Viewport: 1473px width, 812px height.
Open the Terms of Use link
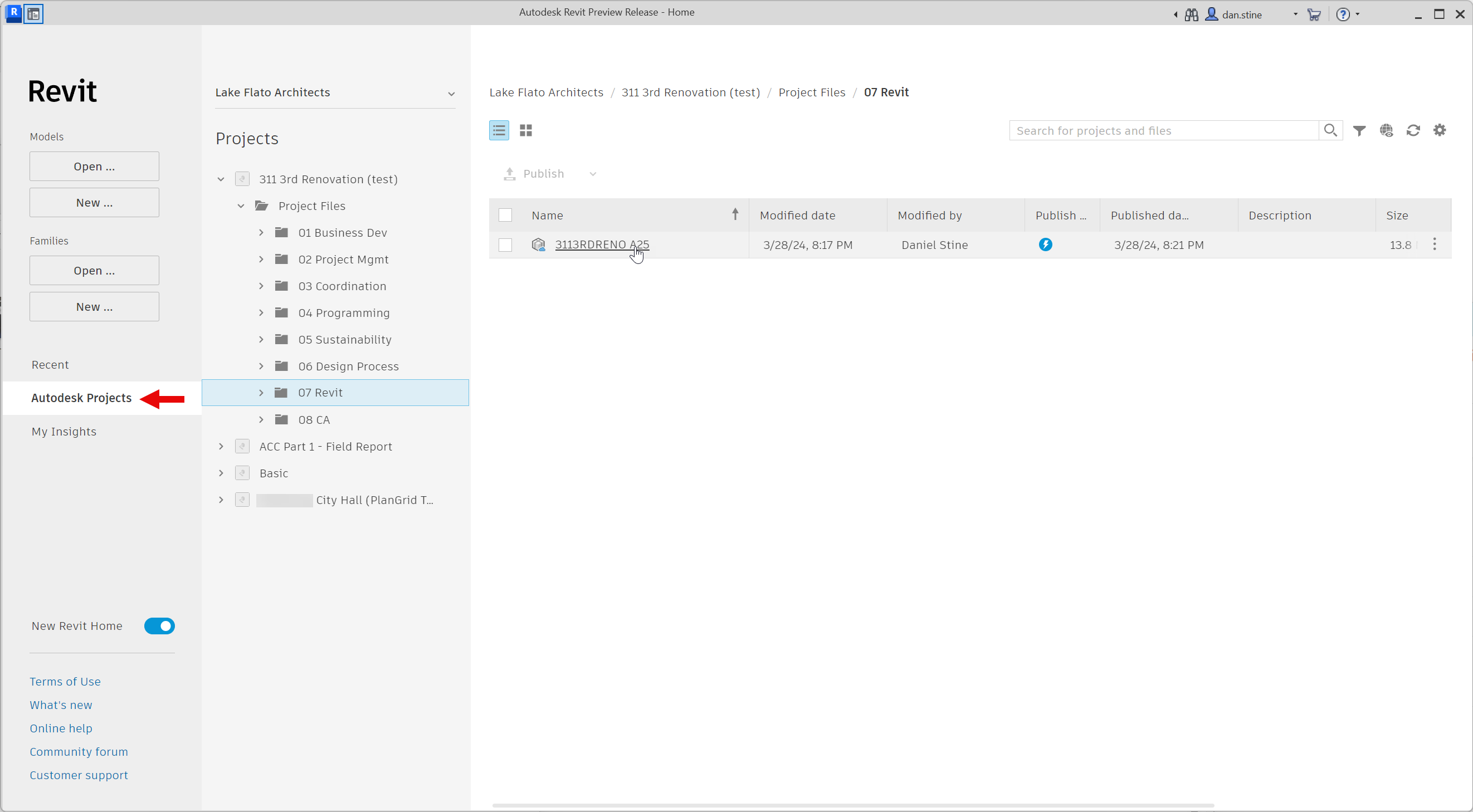(65, 682)
